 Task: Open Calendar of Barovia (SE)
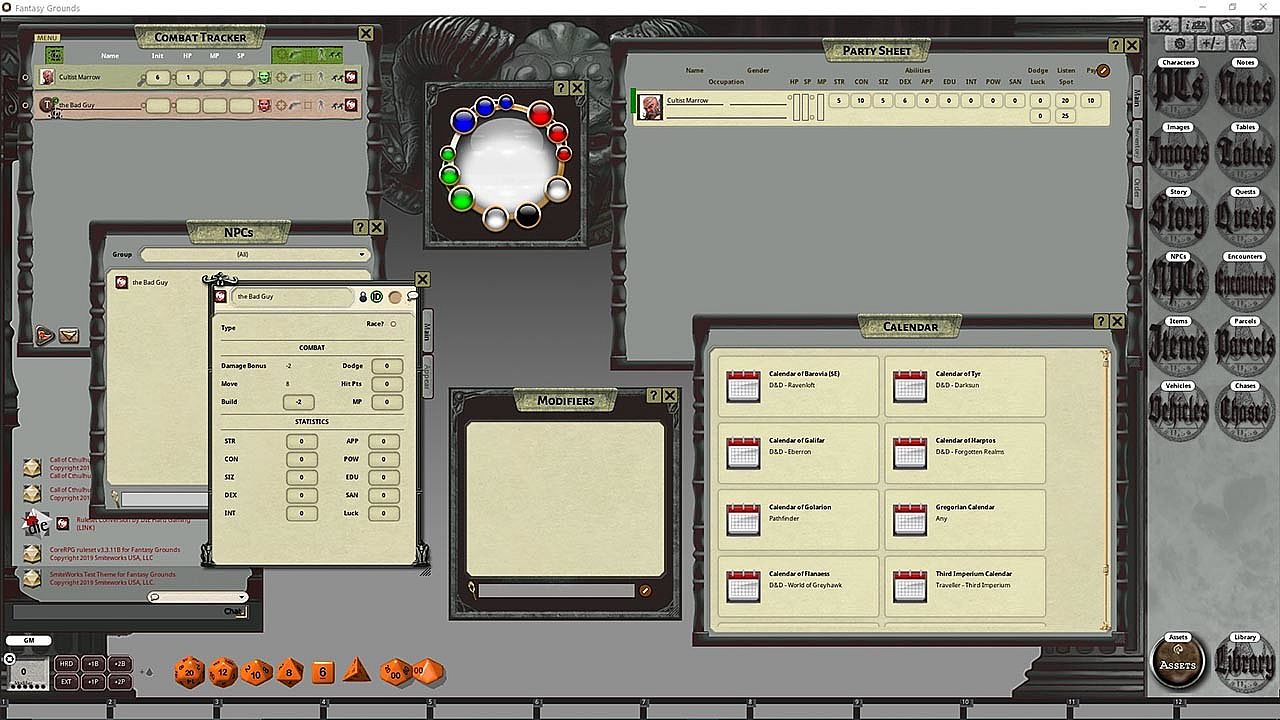[798, 386]
